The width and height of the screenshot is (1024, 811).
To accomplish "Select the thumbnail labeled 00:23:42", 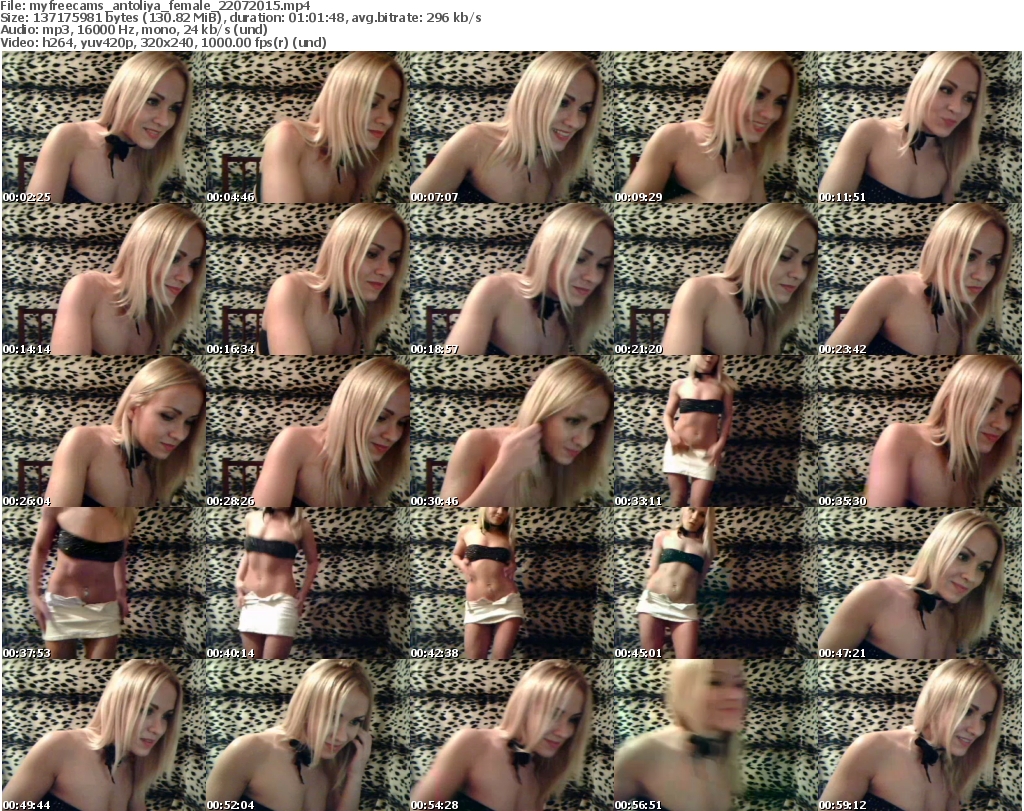I will [x=920, y=279].
